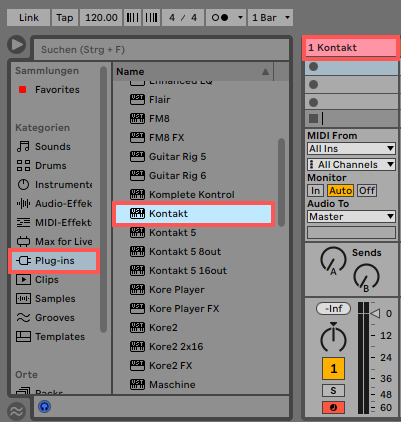Open the 1 Bar quantization dropdown
Image resolution: width=401 pixels, height=422 pixels.
[270, 18]
